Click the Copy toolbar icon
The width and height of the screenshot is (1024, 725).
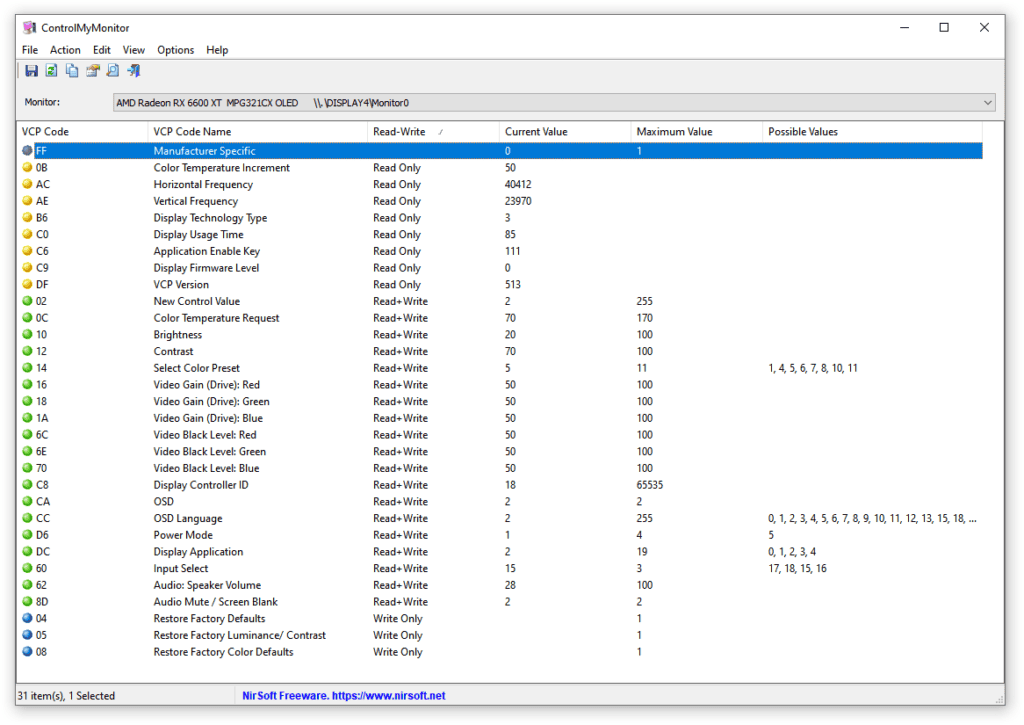point(72,70)
